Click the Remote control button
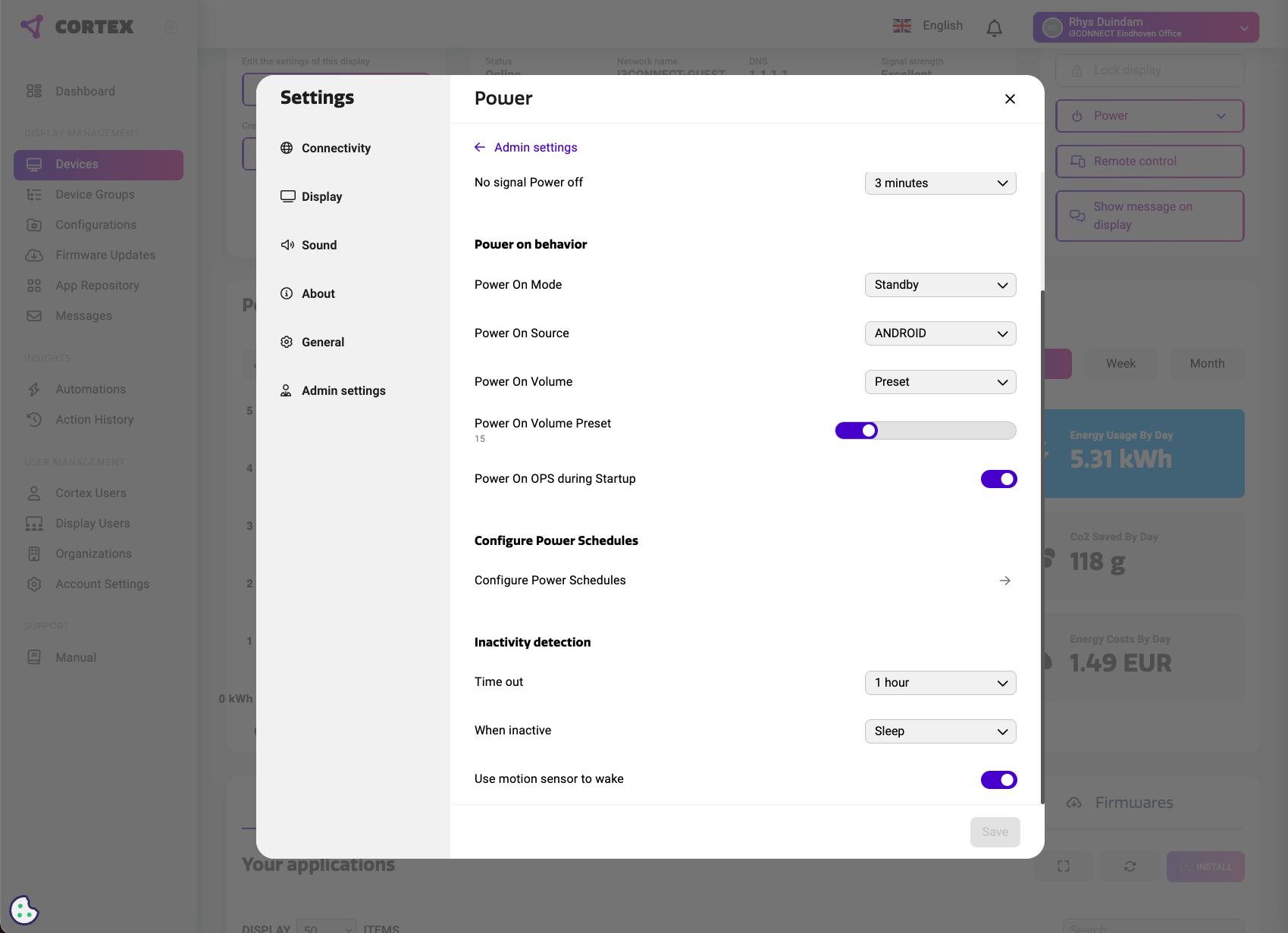 click(x=1149, y=161)
